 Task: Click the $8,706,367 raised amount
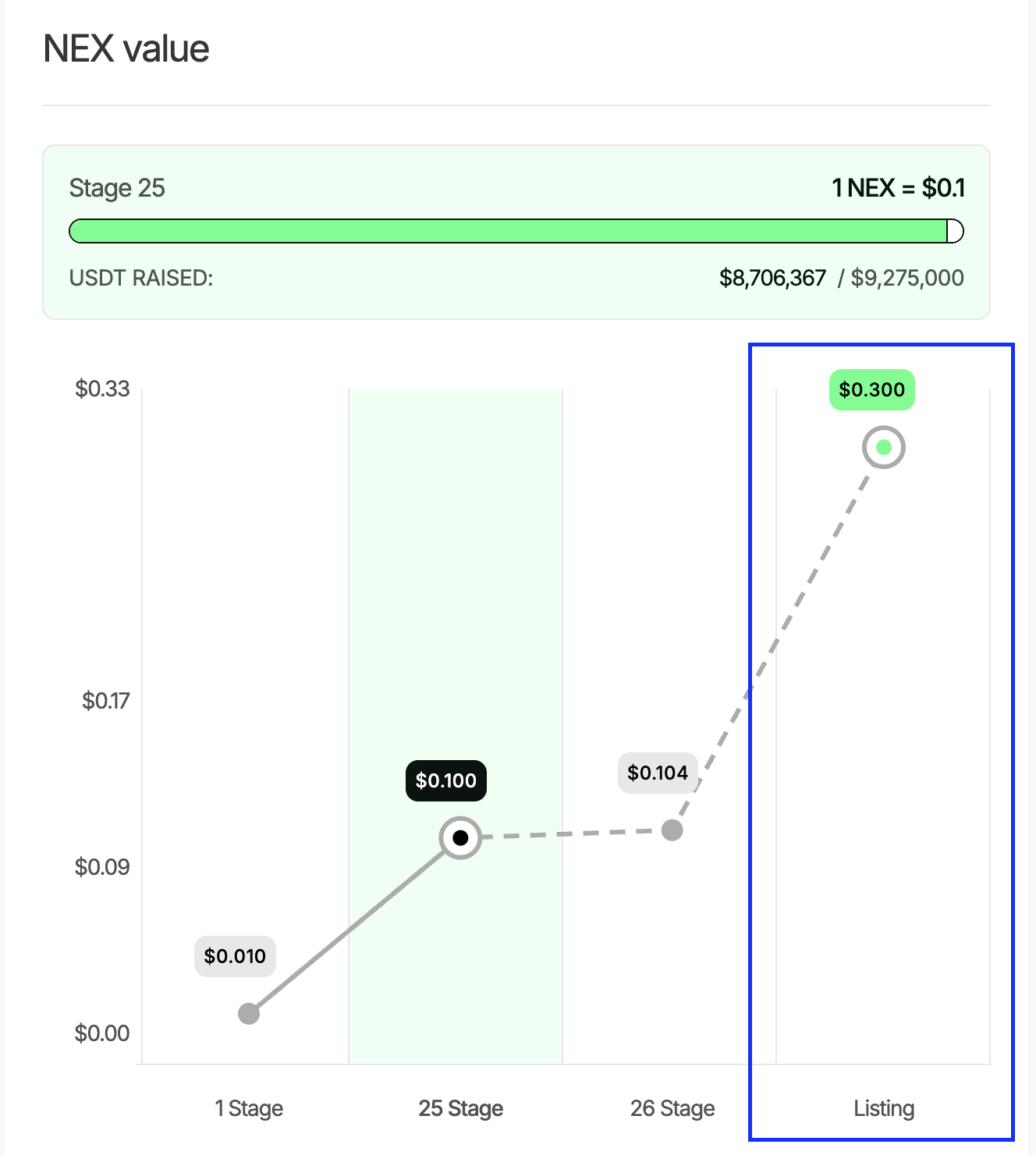(772, 278)
